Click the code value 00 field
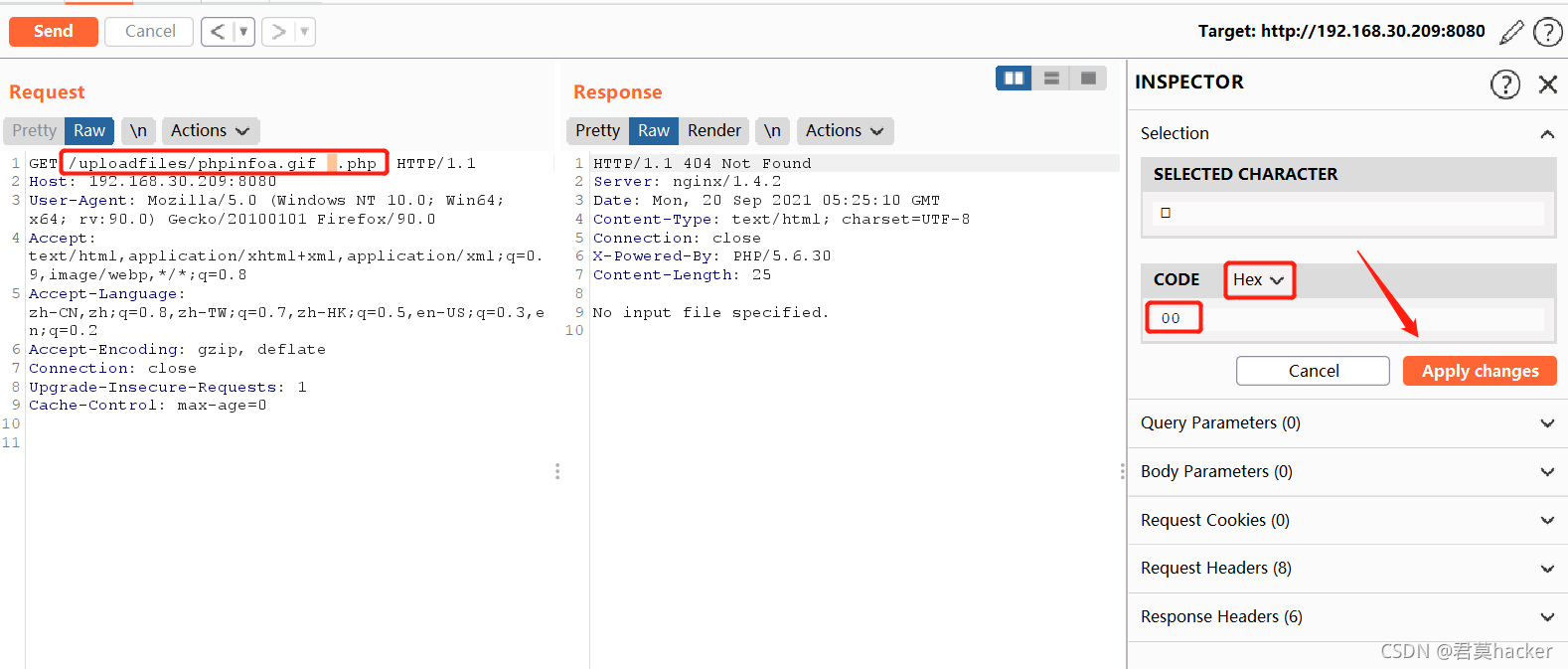 point(1347,318)
